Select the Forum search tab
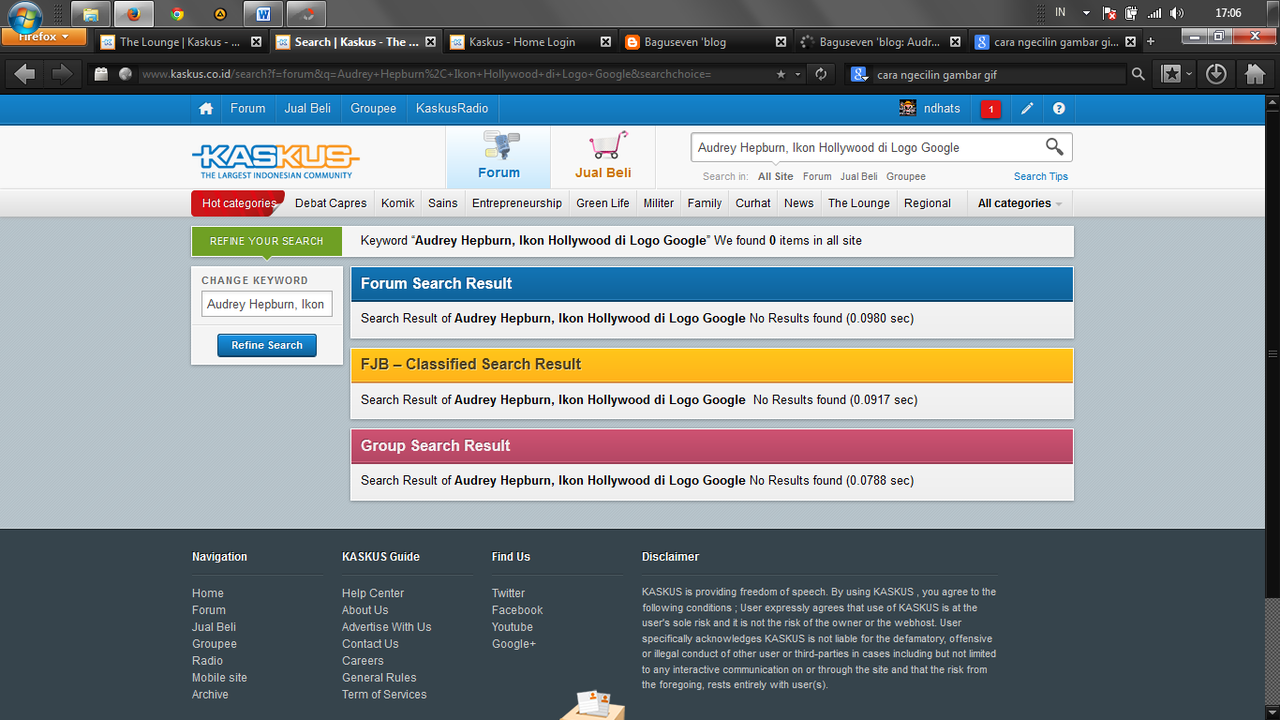The width and height of the screenshot is (1280, 720). pos(498,157)
